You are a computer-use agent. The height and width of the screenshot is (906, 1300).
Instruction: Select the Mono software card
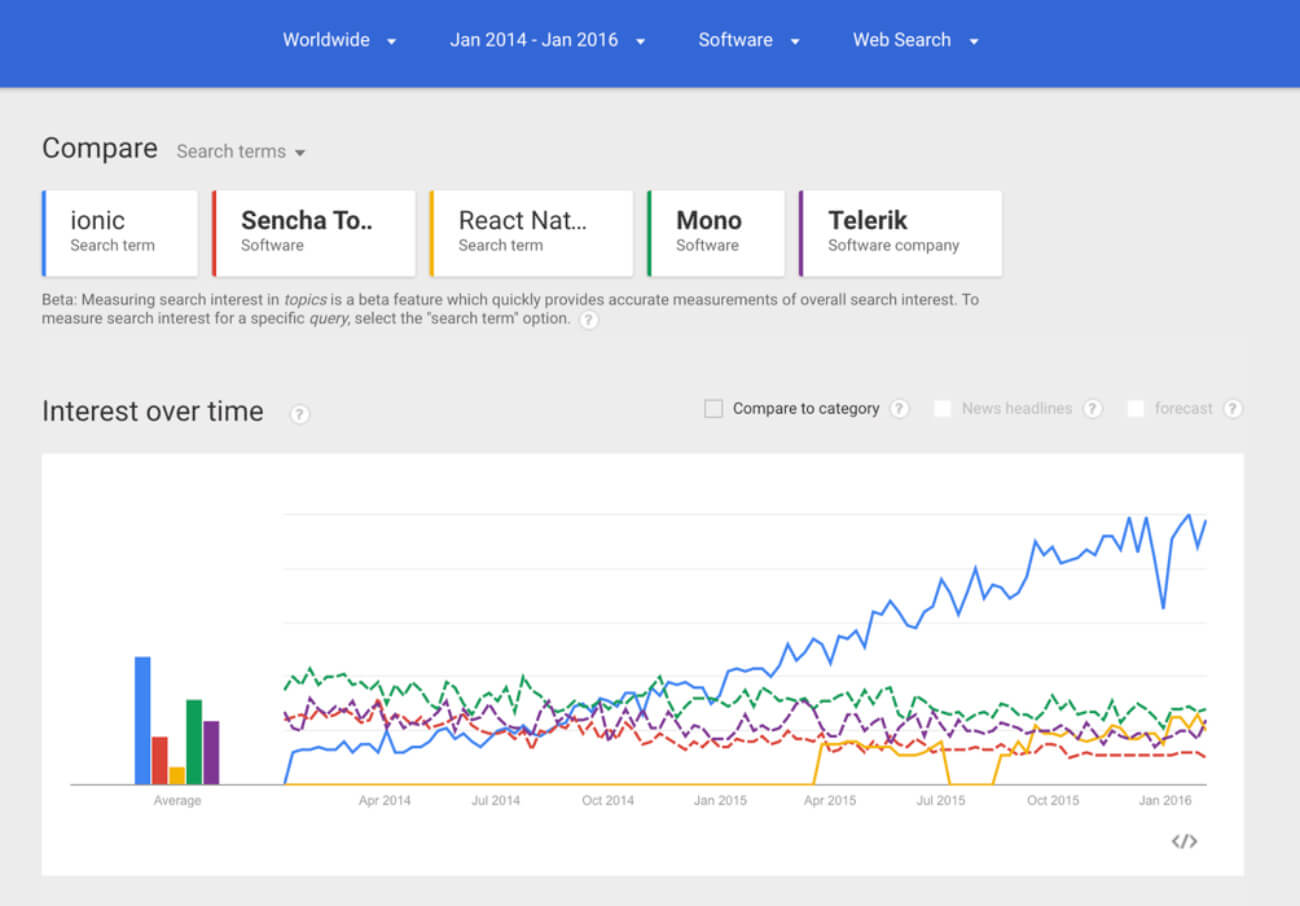click(716, 233)
